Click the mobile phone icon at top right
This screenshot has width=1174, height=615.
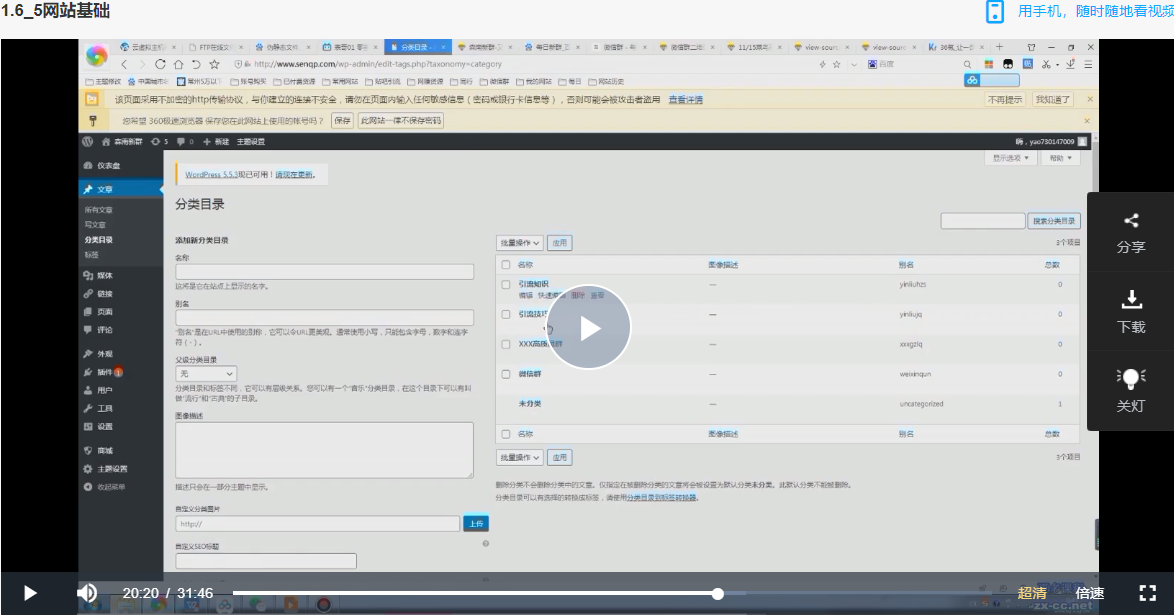(x=995, y=11)
